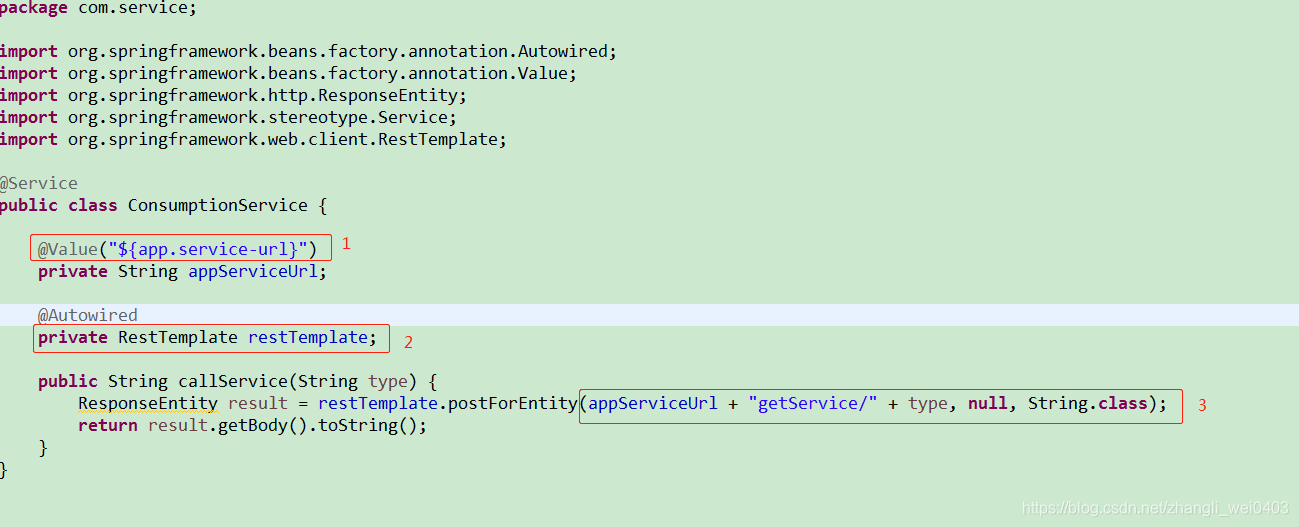Select the postForEntity method call

click(x=513, y=403)
